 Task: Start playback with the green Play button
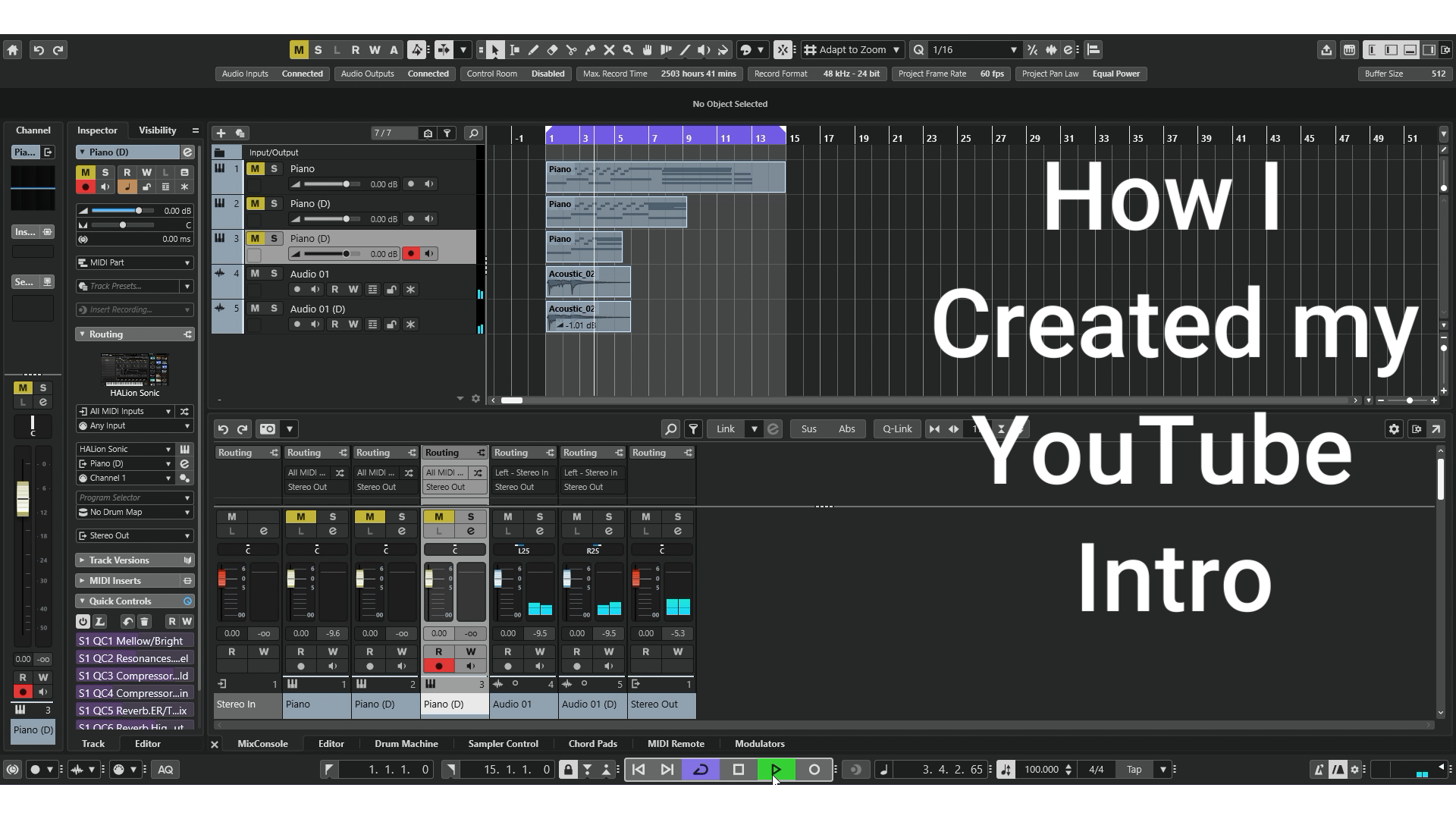pyautogui.click(x=777, y=769)
